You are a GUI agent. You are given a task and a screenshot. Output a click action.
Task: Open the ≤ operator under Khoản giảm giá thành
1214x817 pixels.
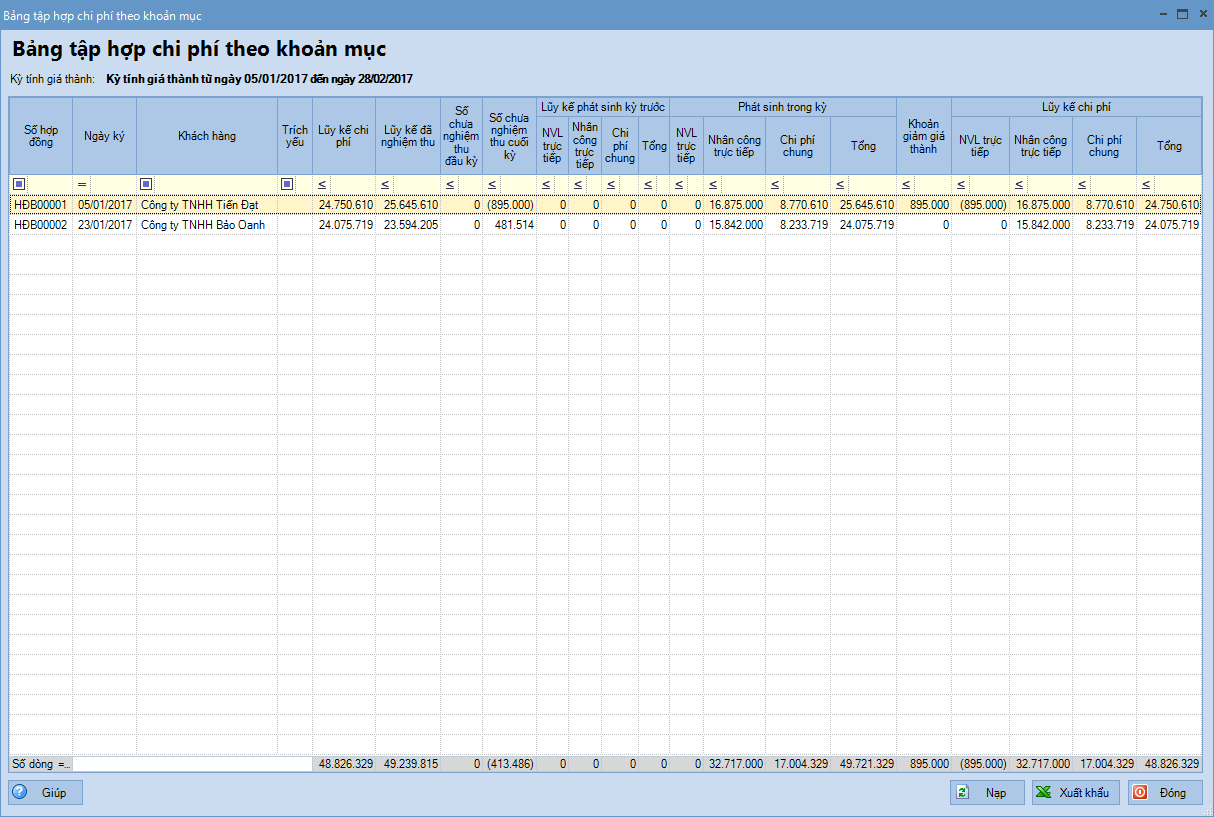(x=906, y=184)
